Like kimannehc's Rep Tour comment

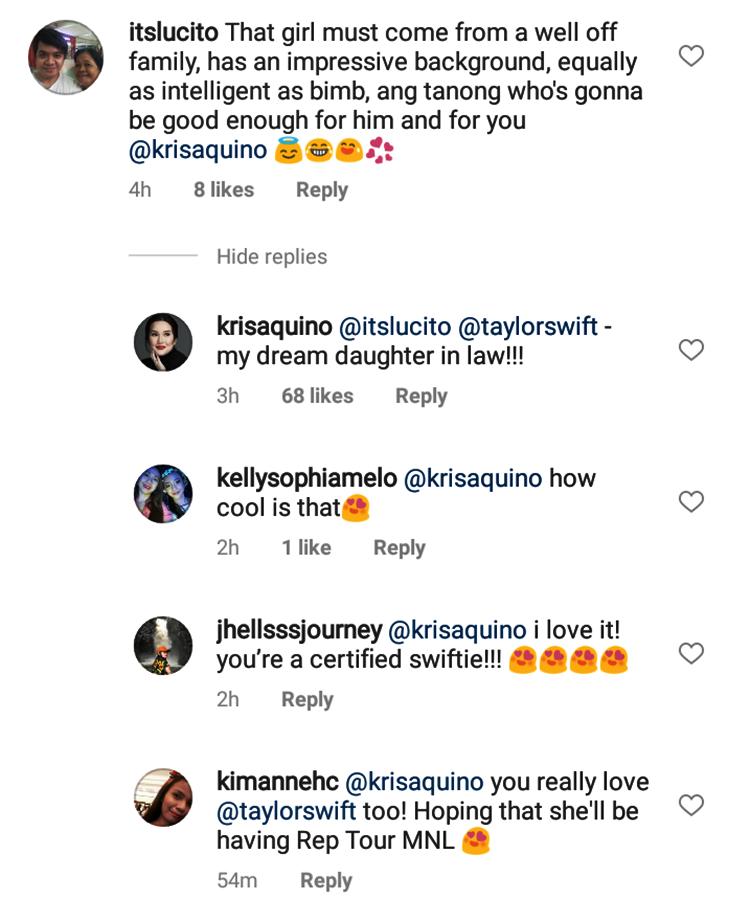pyautogui.click(x=691, y=805)
